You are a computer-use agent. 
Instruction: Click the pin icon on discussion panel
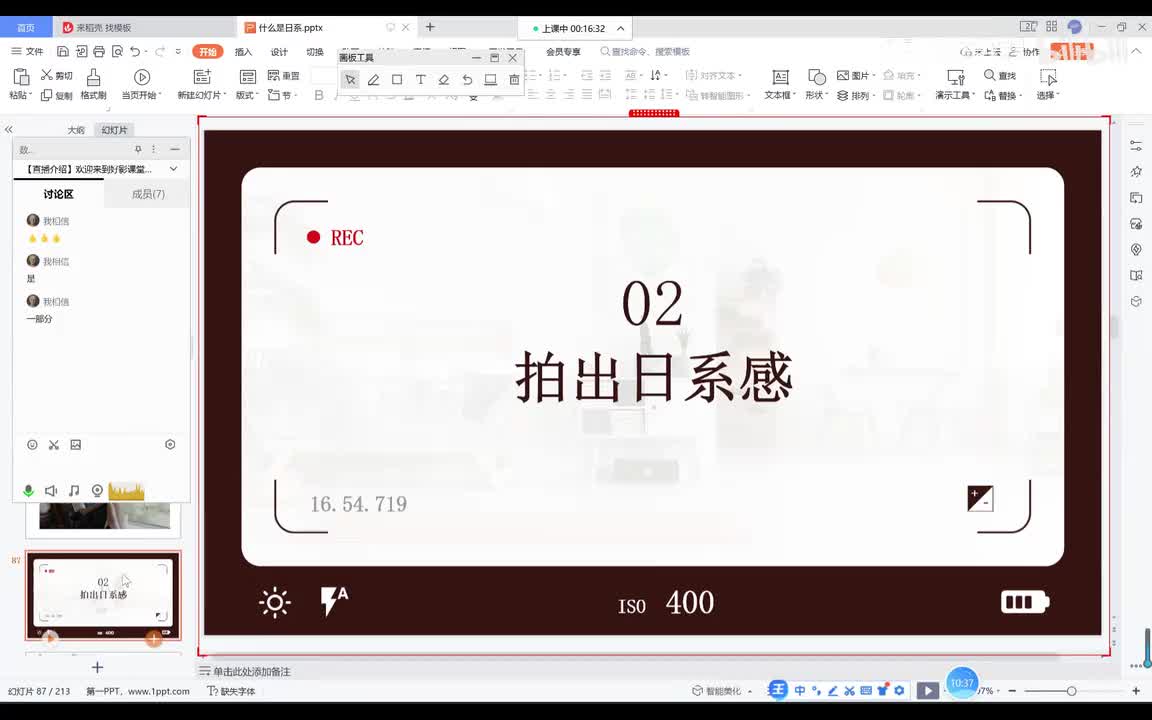137,149
